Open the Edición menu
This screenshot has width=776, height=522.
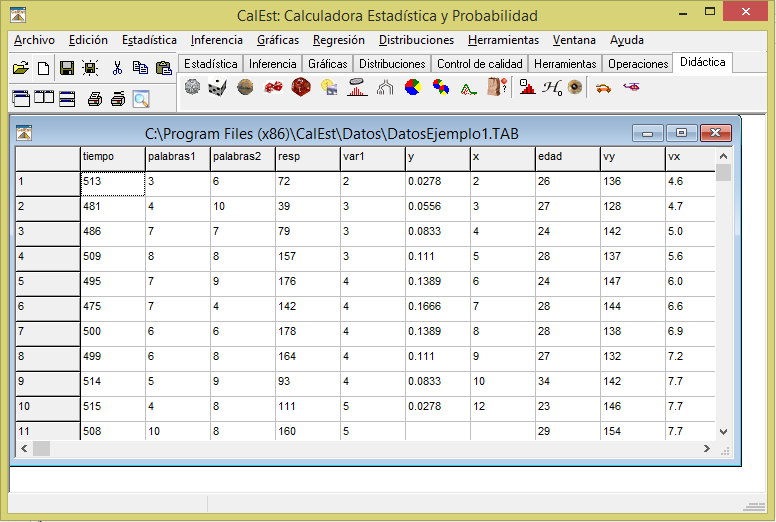(88, 40)
